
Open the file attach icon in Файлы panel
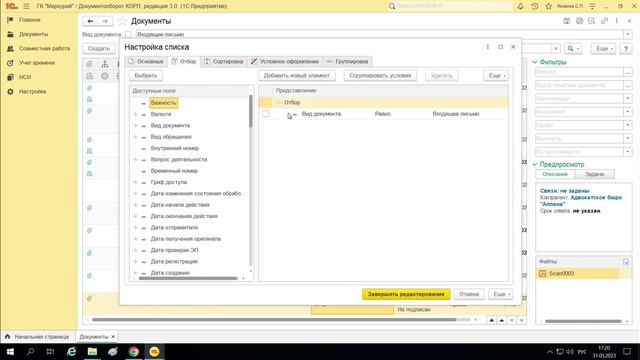pos(626,262)
